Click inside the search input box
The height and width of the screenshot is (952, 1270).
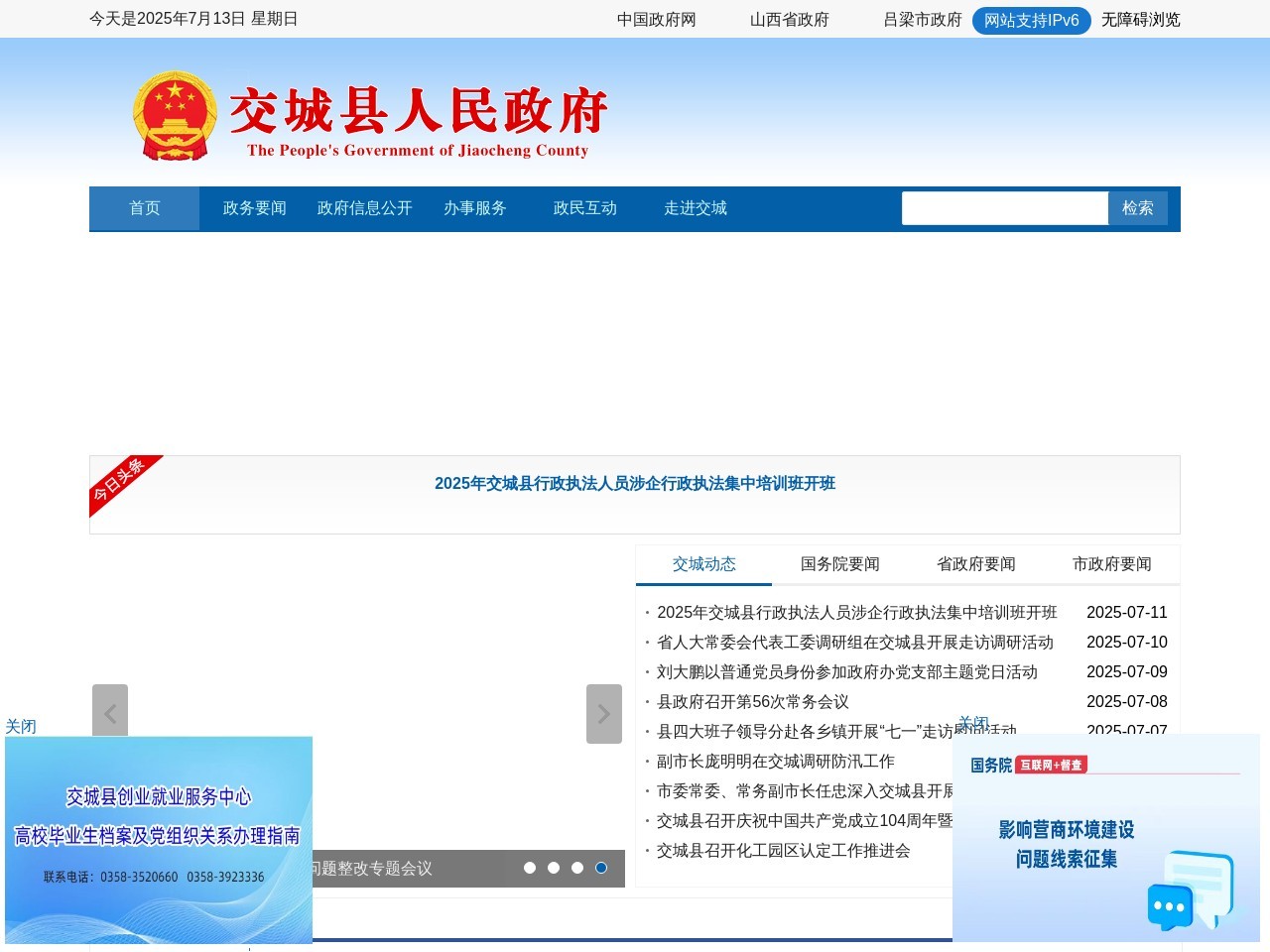click(1004, 208)
